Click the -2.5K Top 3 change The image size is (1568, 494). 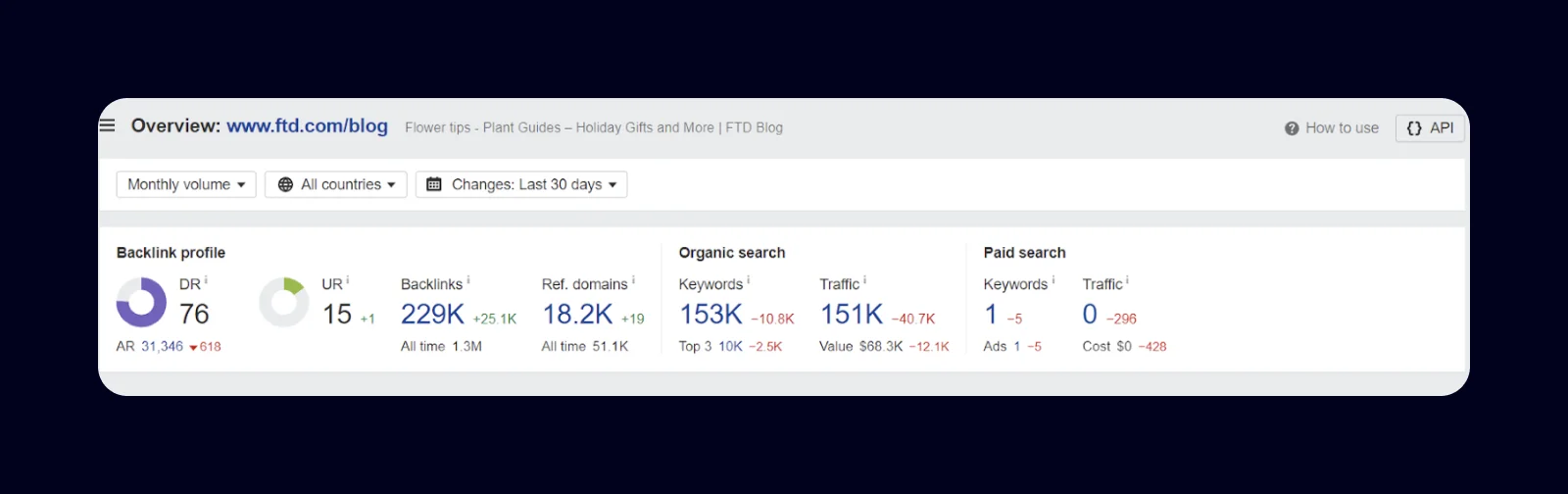(x=765, y=346)
